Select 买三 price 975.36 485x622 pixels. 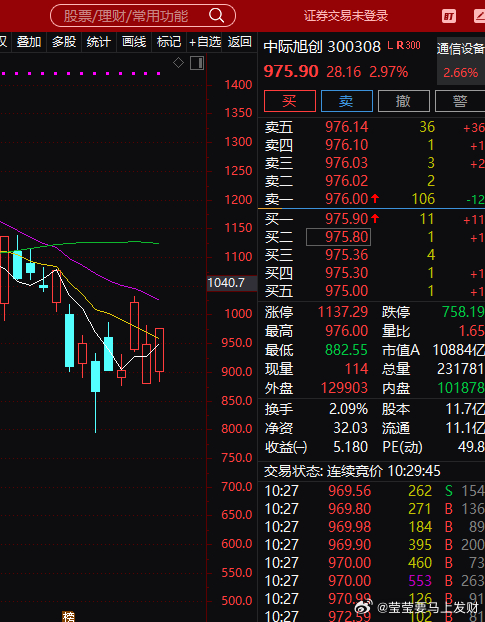pos(347,255)
